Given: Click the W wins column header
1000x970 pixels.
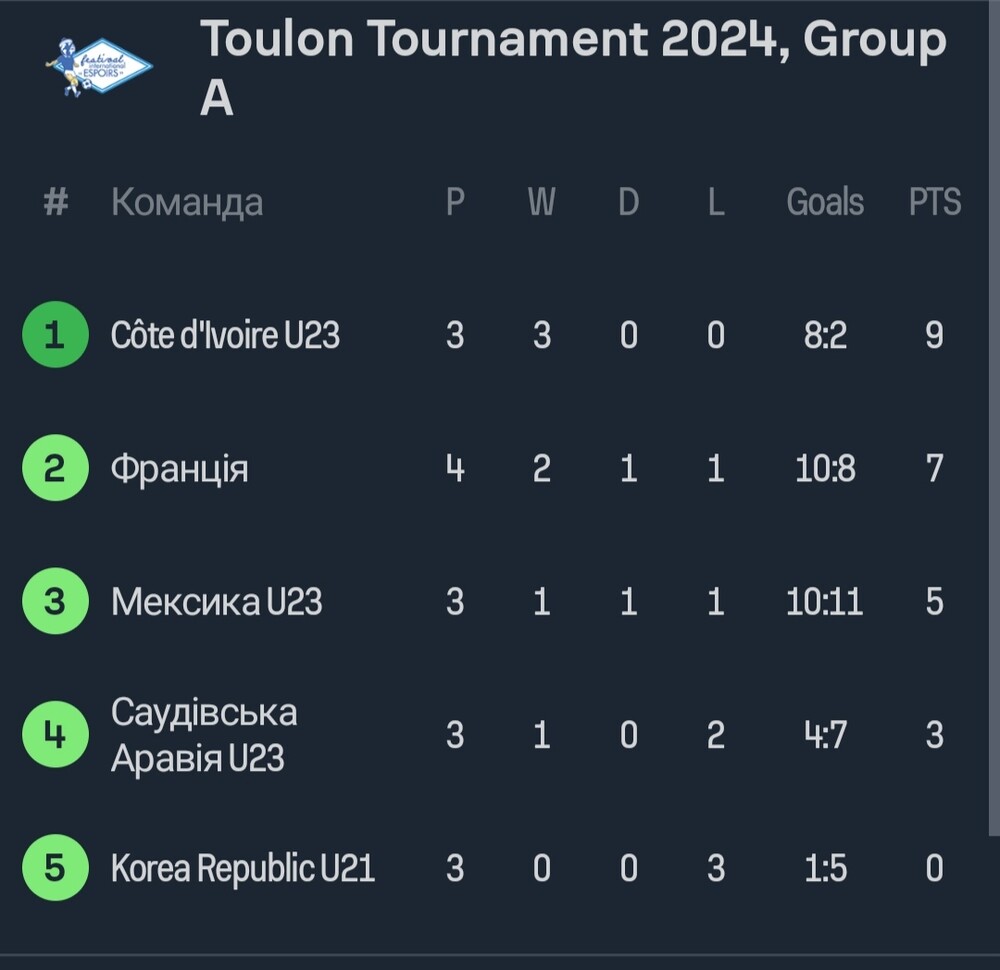Looking at the screenshot, I should 541,202.
